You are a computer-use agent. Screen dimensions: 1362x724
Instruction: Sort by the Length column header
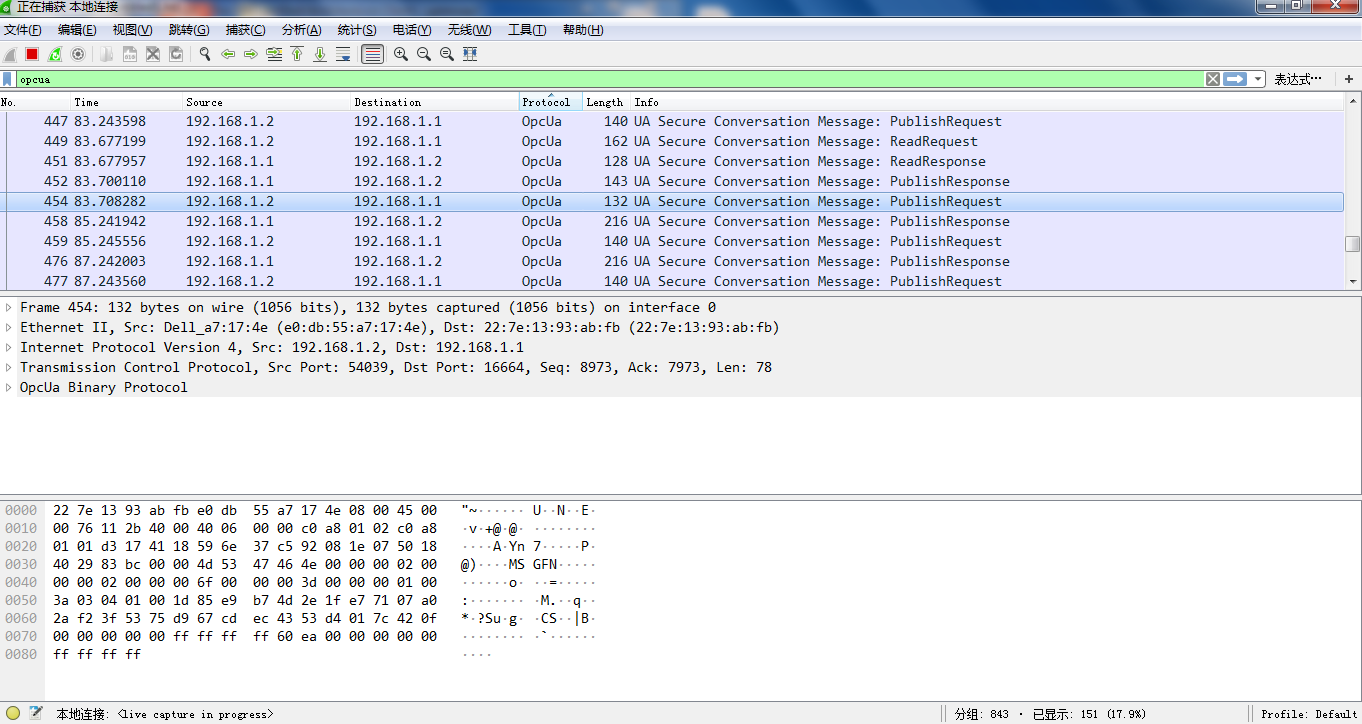[x=607, y=102]
